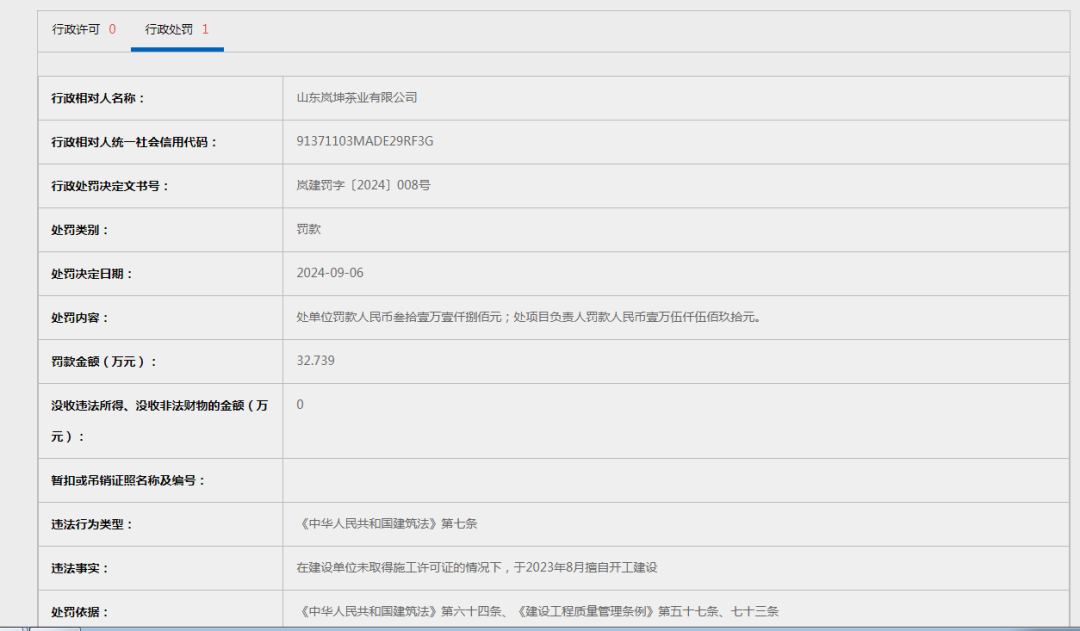Screen dimensions: 1080x631
Task: Click decision date 2024-09-06
Action: coord(330,273)
